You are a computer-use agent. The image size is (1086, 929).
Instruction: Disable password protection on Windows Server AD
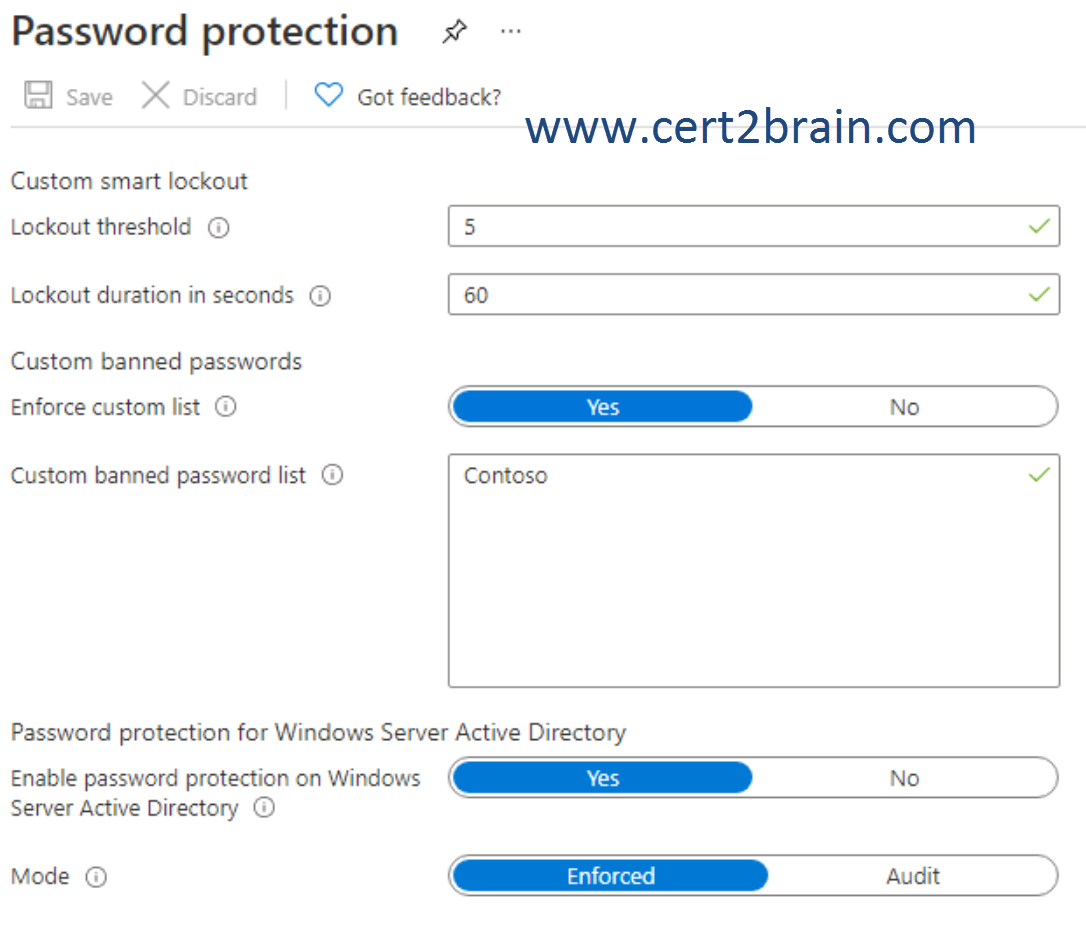coord(905,778)
